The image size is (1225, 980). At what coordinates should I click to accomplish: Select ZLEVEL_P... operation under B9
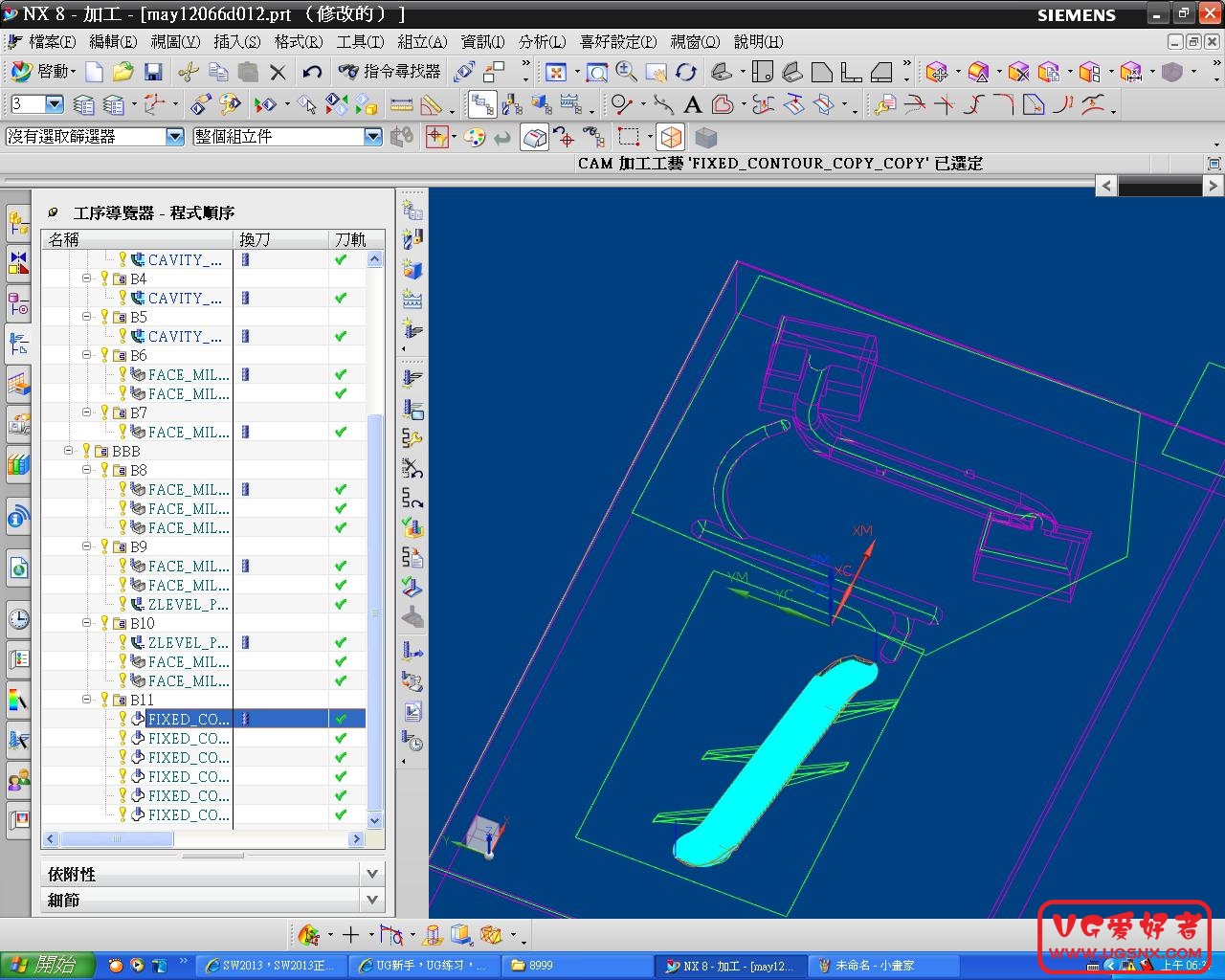[189, 604]
